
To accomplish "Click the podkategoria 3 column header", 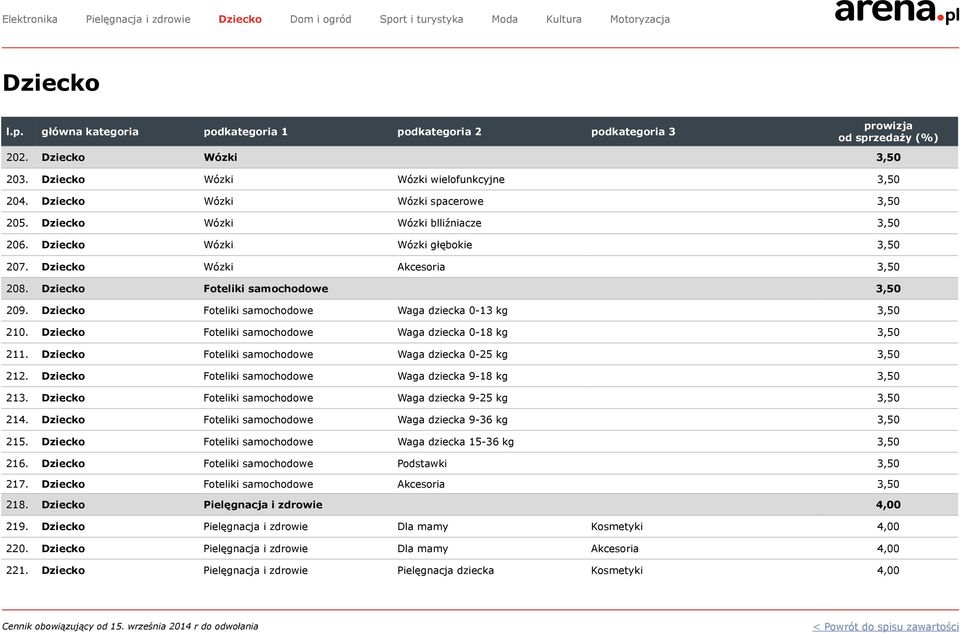I will 633,132.
